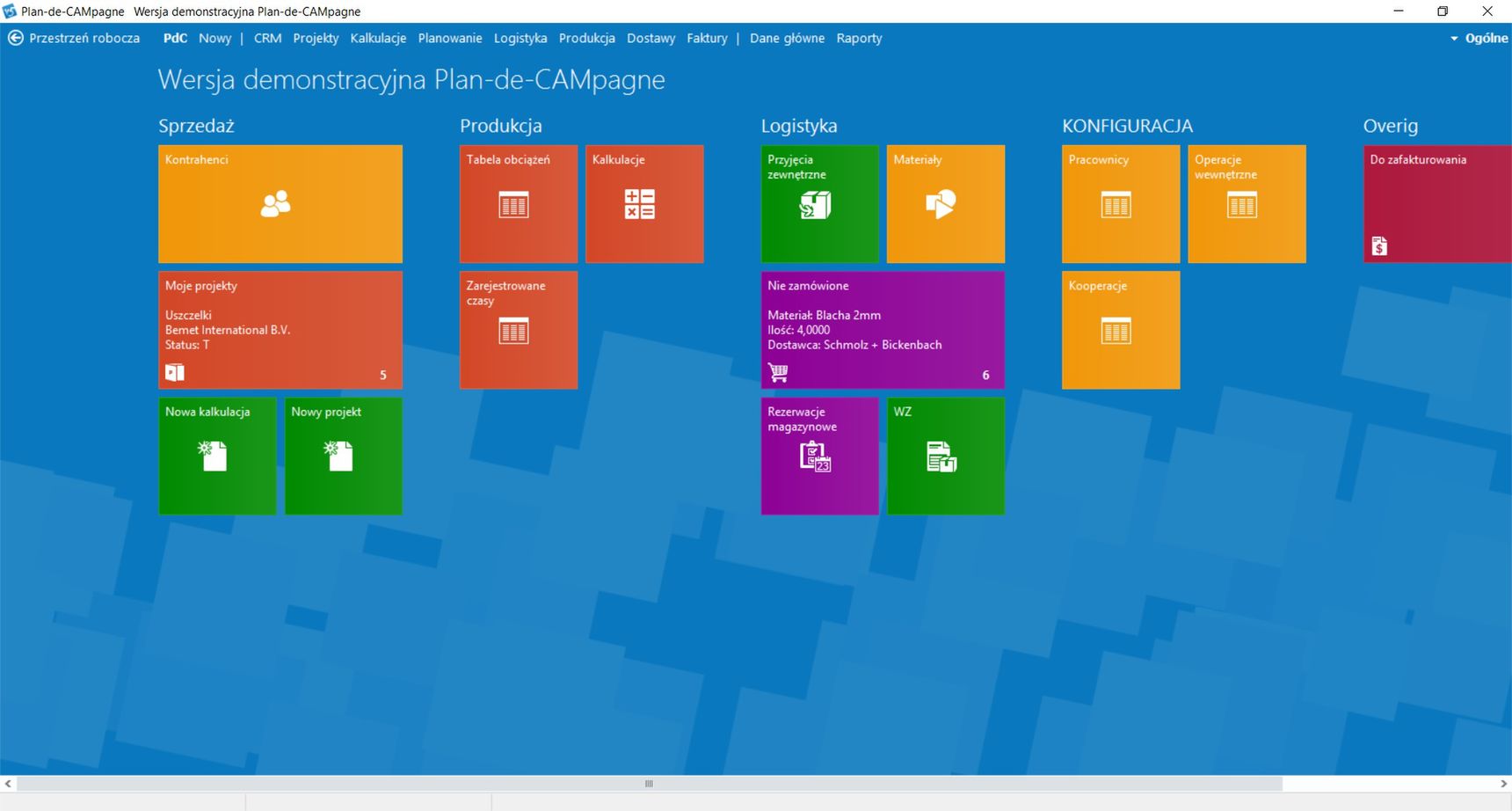Open the WZ documents icon
The width and height of the screenshot is (1512, 811).
[941, 457]
